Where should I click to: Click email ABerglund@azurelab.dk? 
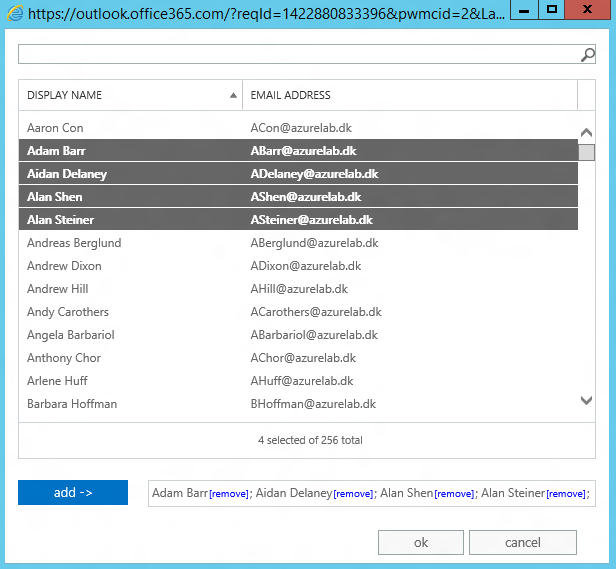coord(314,243)
